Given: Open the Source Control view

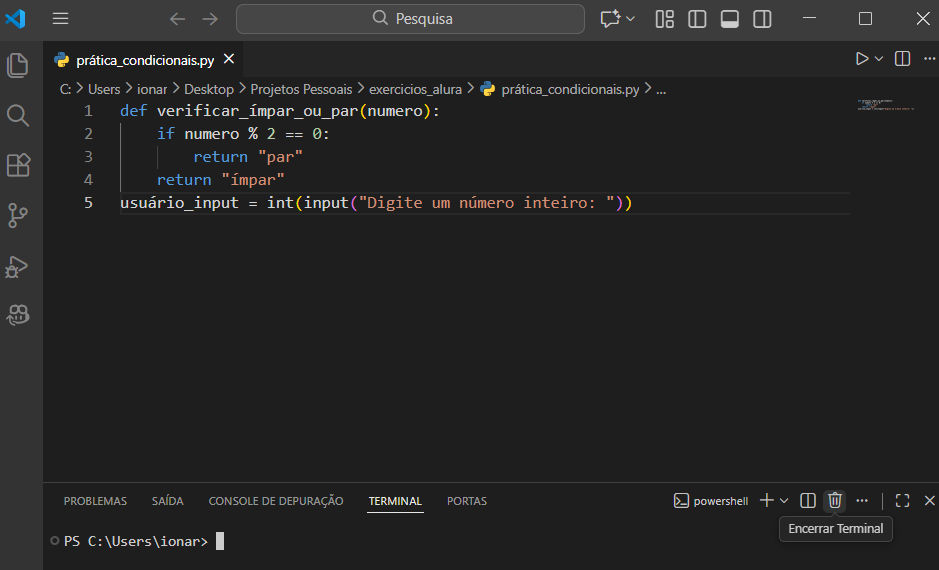Looking at the screenshot, I should coord(18,215).
